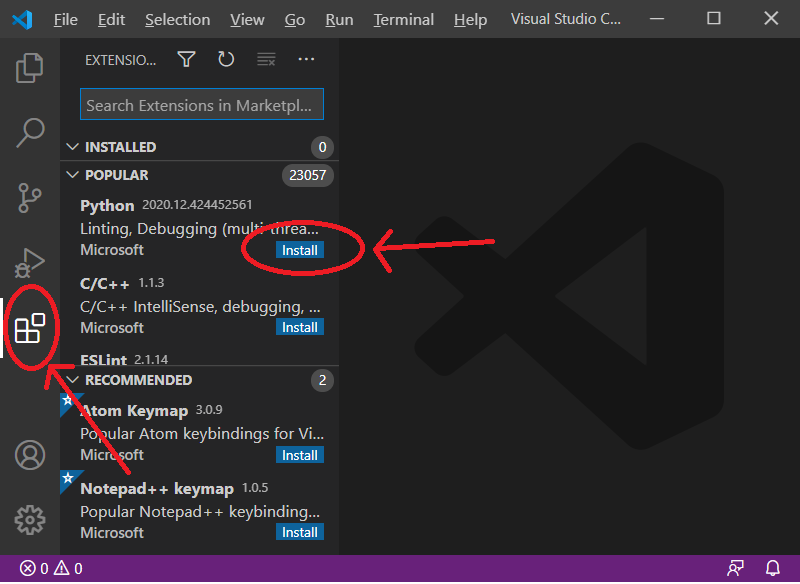This screenshot has height=584, width=800.
Task: Clear extensions search results icon
Action: click(266, 59)
